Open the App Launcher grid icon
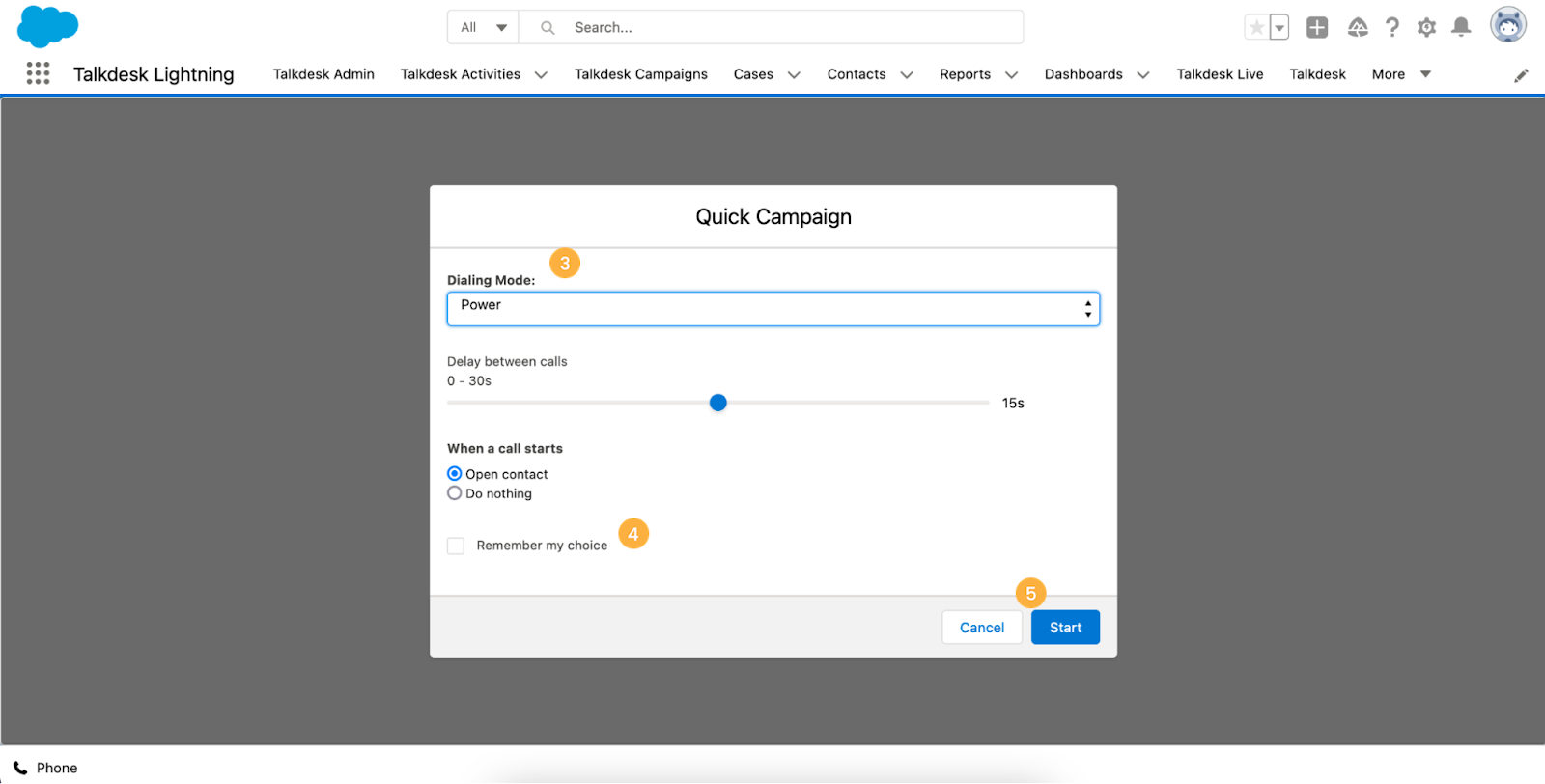This screenshot has height=784, width=1545. click(38, 73)
